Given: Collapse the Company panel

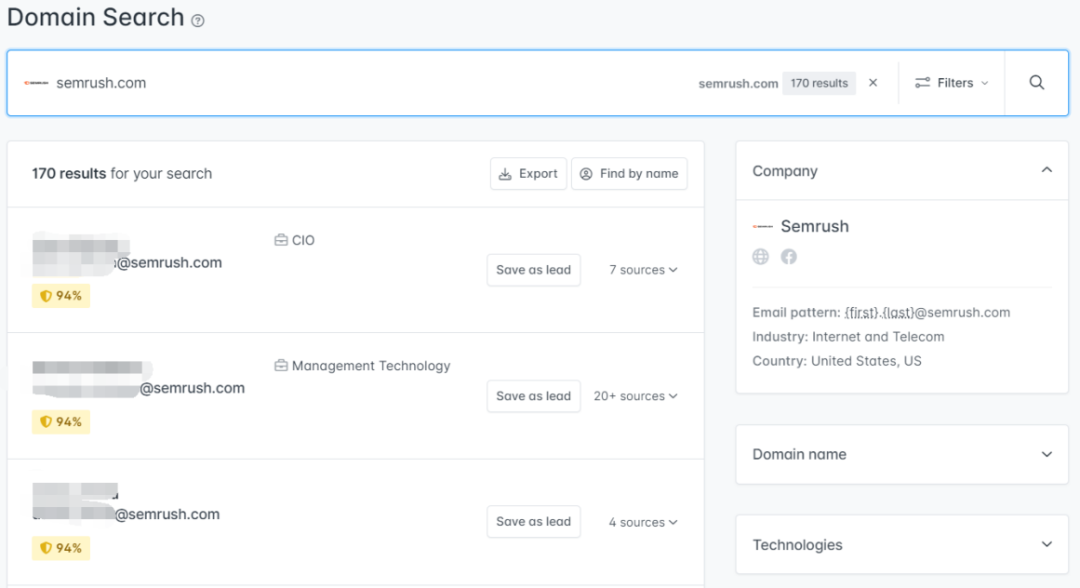Looking at the screenshot, I should (1046, 171).
